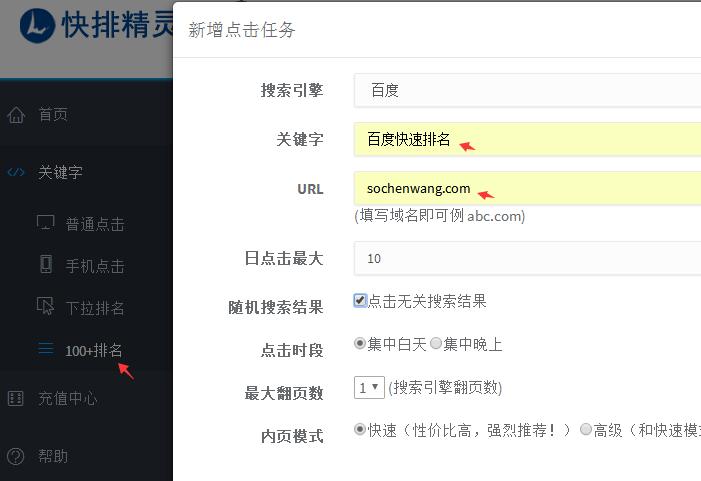701x481 pixels.
Task: Uncheck the 点击无关搜索结果 checkbox
Action: [x=360, y=300]
